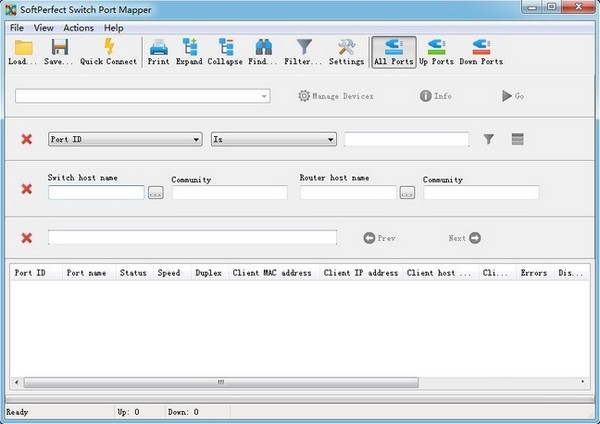Open the Actions menu
Image resolution: width=600 pixels, height=424 pixels.
78,28
